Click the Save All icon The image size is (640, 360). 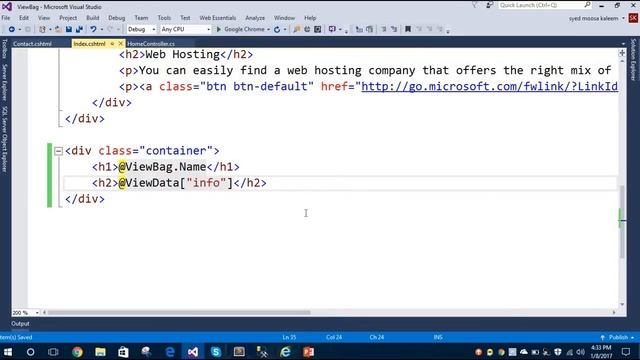click(79, 29)
